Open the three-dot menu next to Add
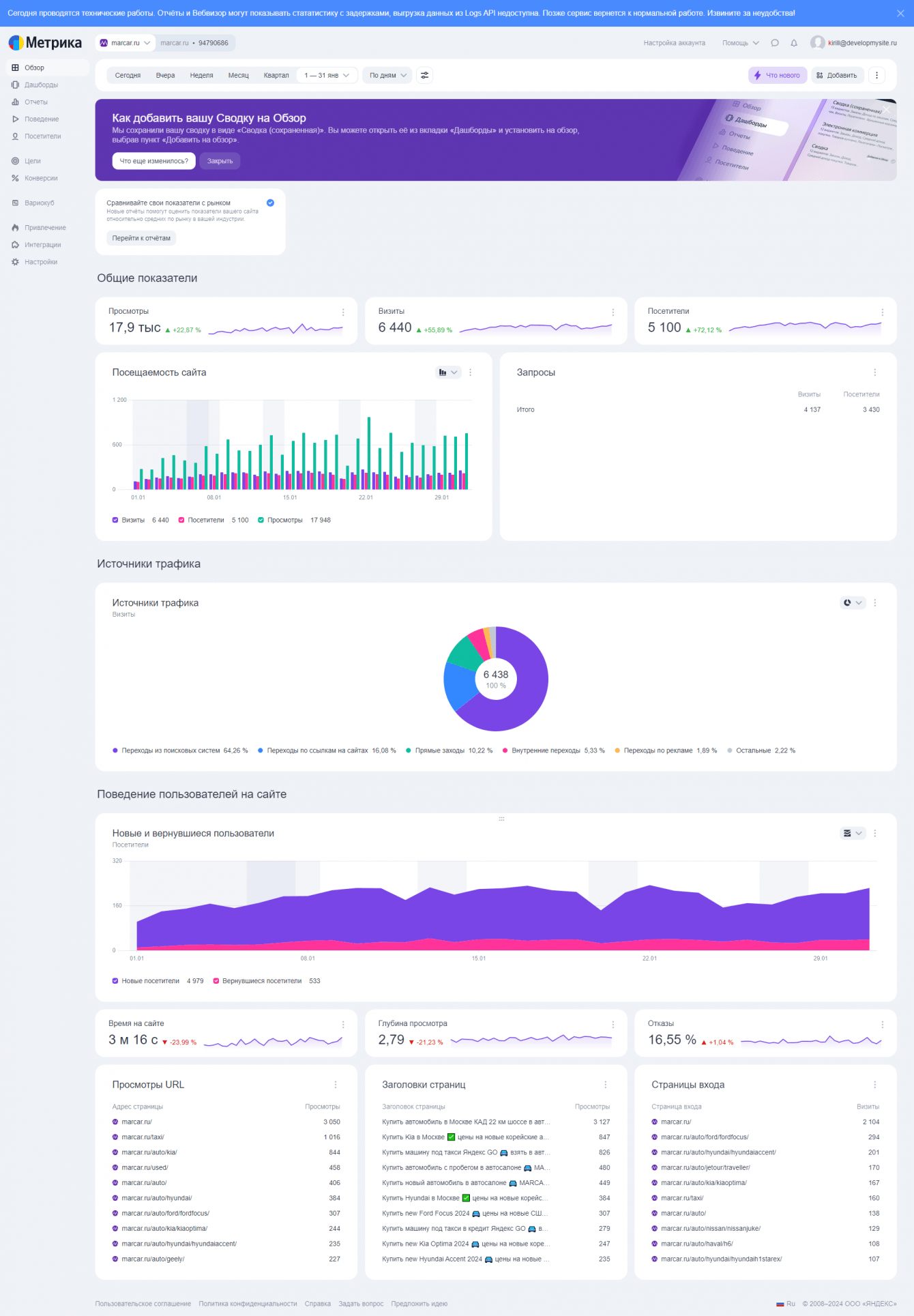 (x=876, y=76)
